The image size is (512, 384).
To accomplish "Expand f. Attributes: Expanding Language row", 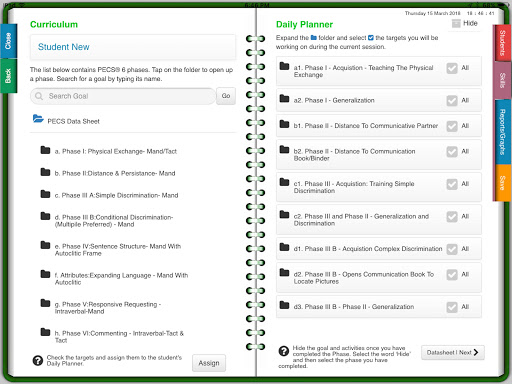I will (x=121, y=279).
